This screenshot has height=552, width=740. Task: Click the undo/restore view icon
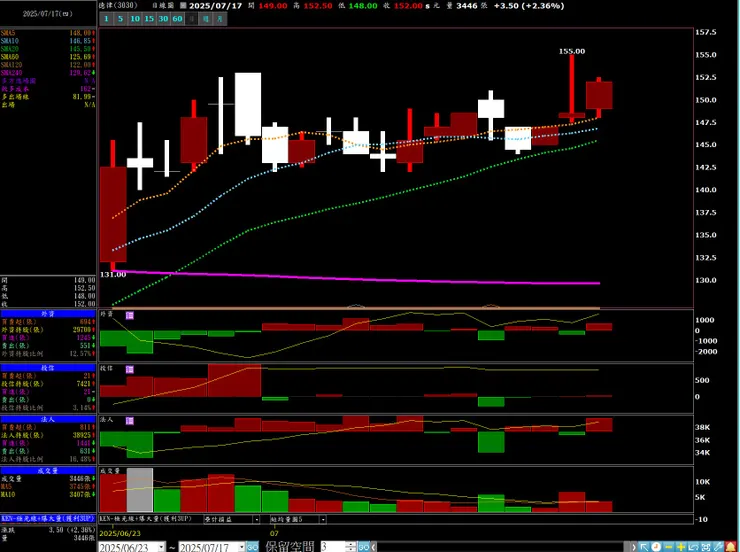693,547
